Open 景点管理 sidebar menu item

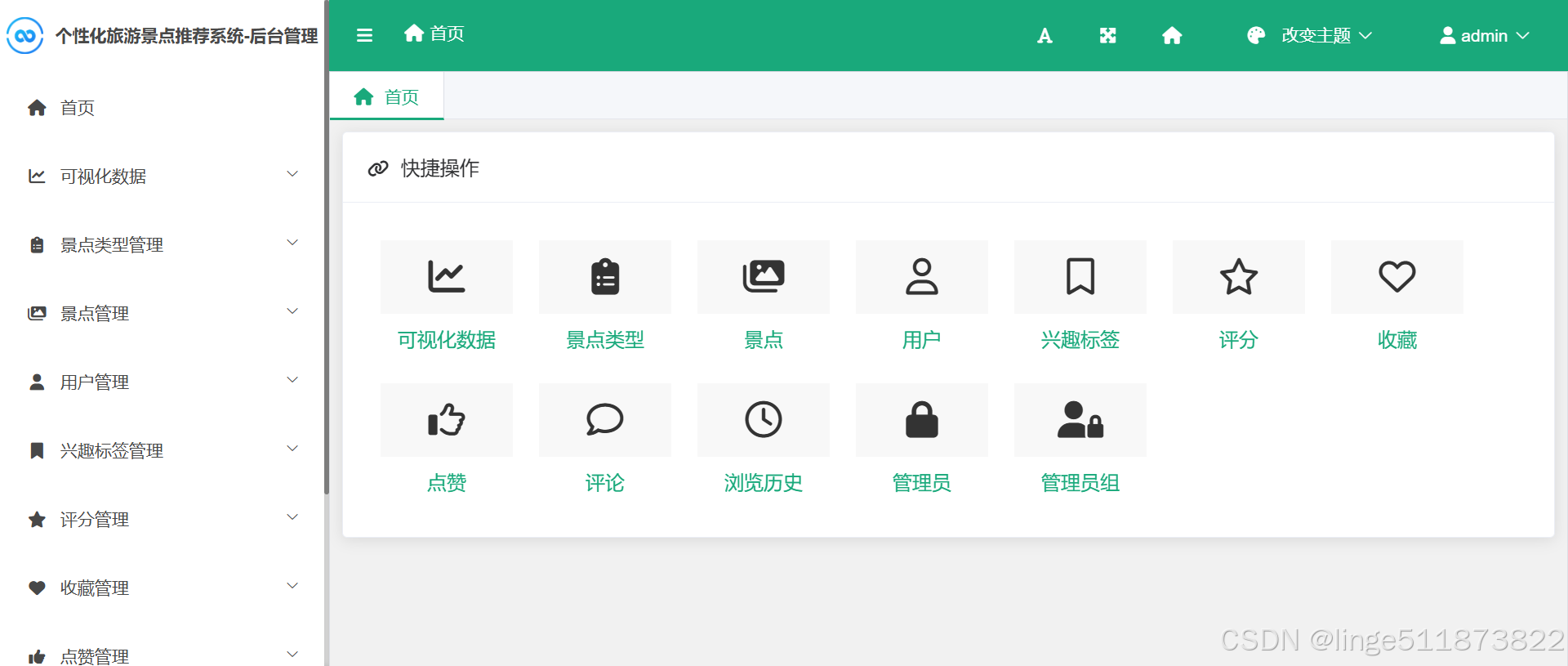[x=163, y=314]
